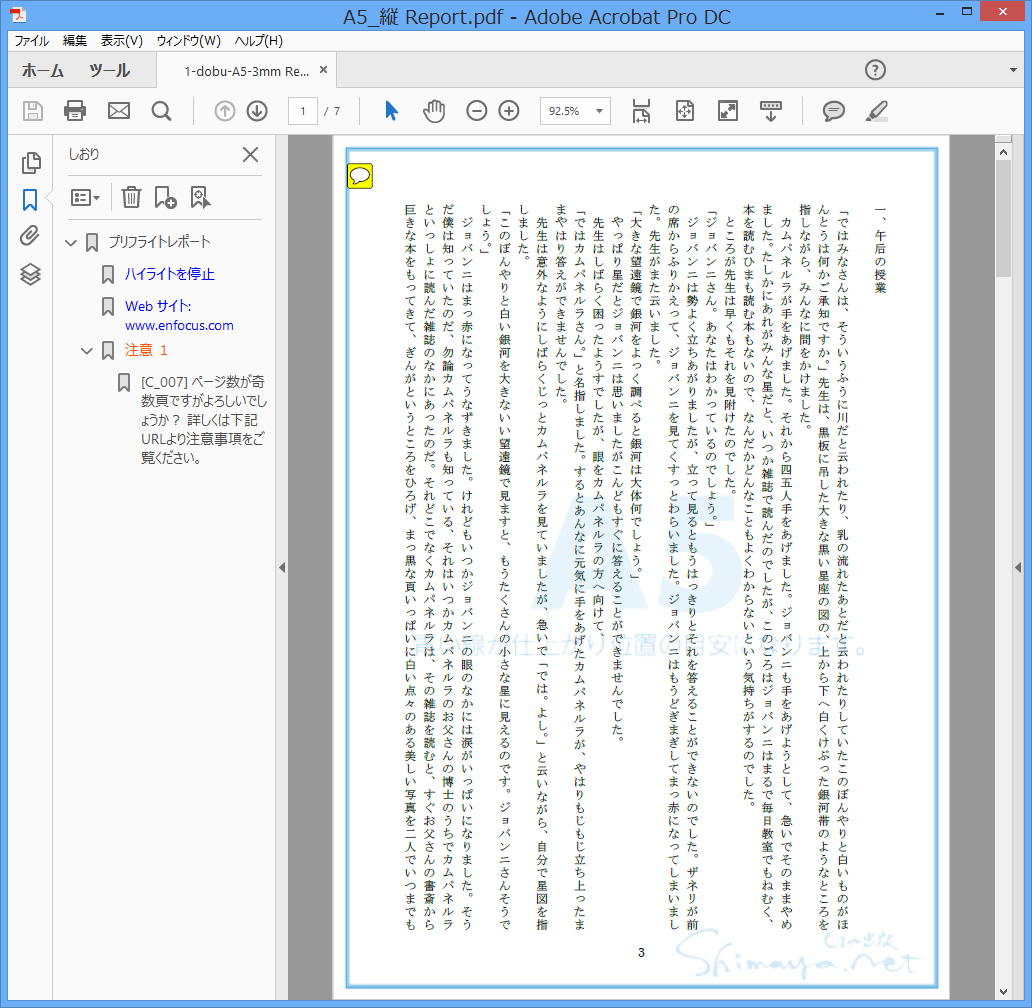
Task: Click the Save file icon
Action: [32, 111]
